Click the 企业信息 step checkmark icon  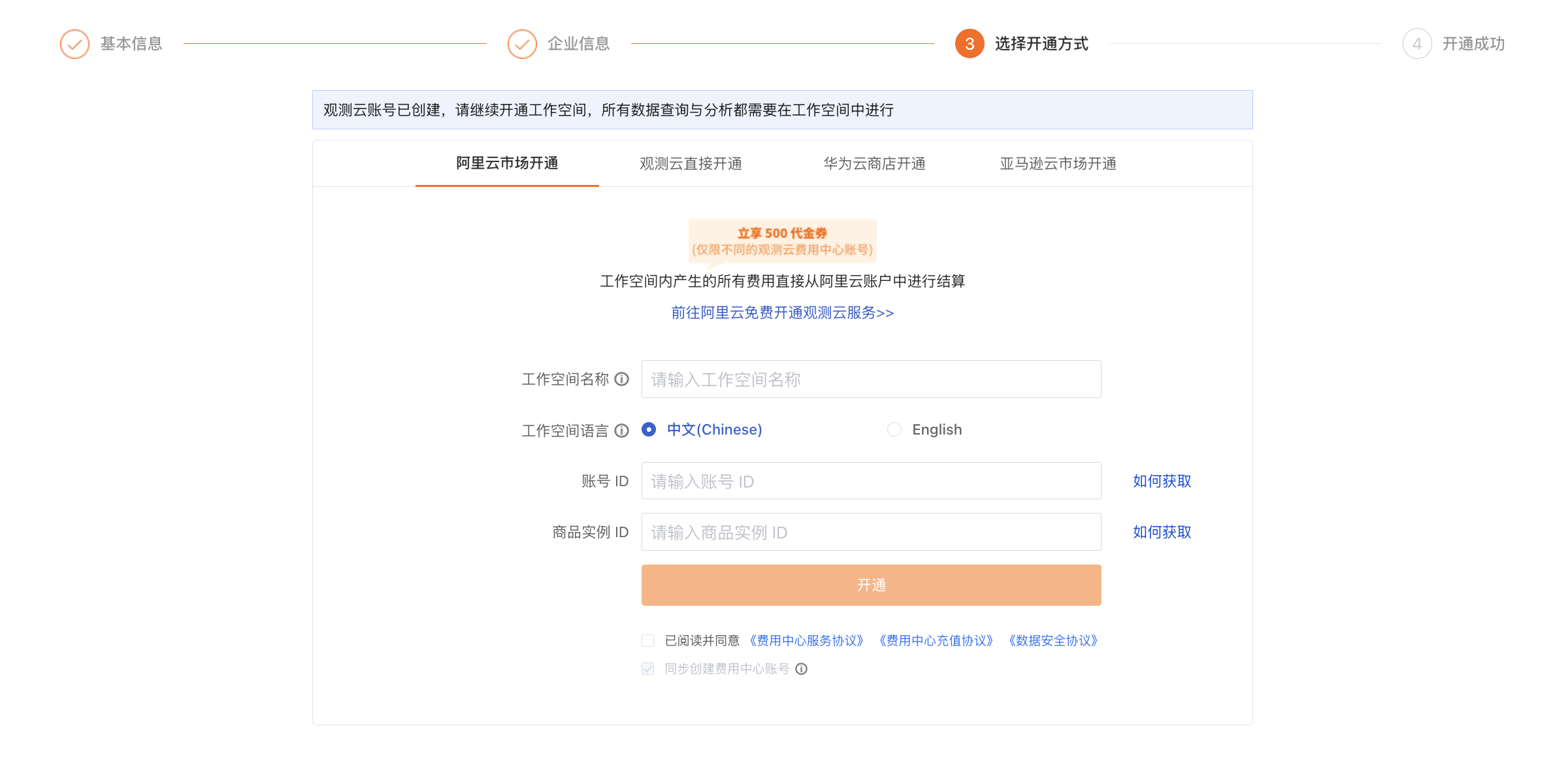tap(522, 44)
